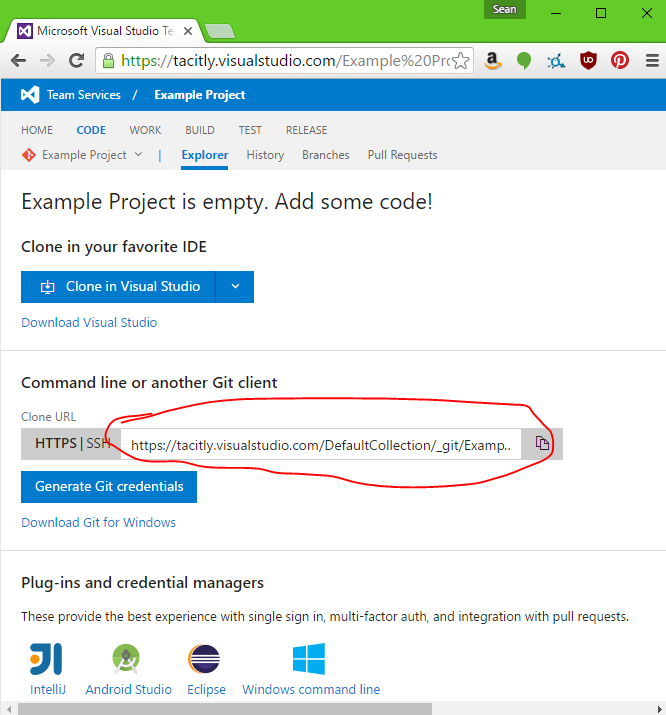Screen dimensions: 666x715
Task: Open the Chrome menu with three dots
Action: coord(649,61)
